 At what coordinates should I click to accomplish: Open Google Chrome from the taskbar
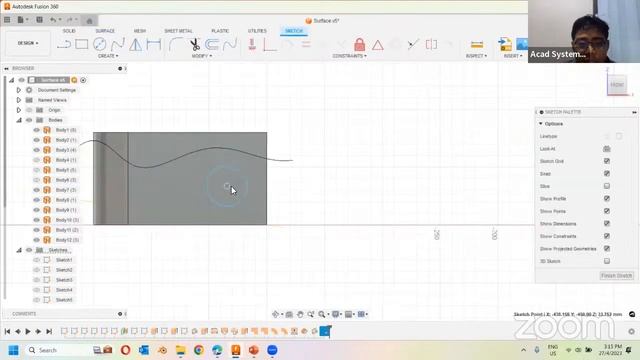(x=199, y=350)
